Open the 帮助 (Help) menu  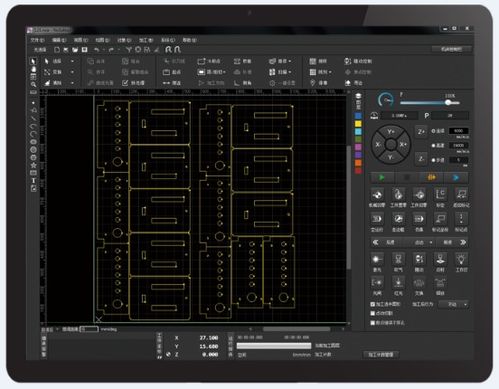[189, 40]
